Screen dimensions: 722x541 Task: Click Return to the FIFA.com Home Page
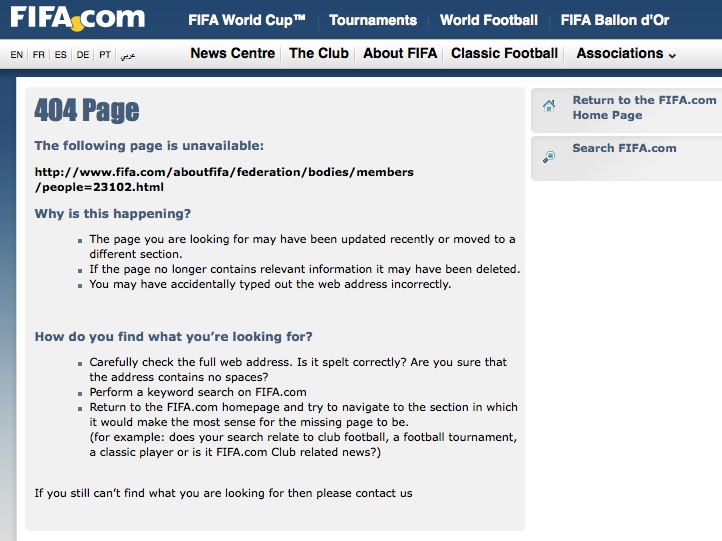[x=644, y=107]
